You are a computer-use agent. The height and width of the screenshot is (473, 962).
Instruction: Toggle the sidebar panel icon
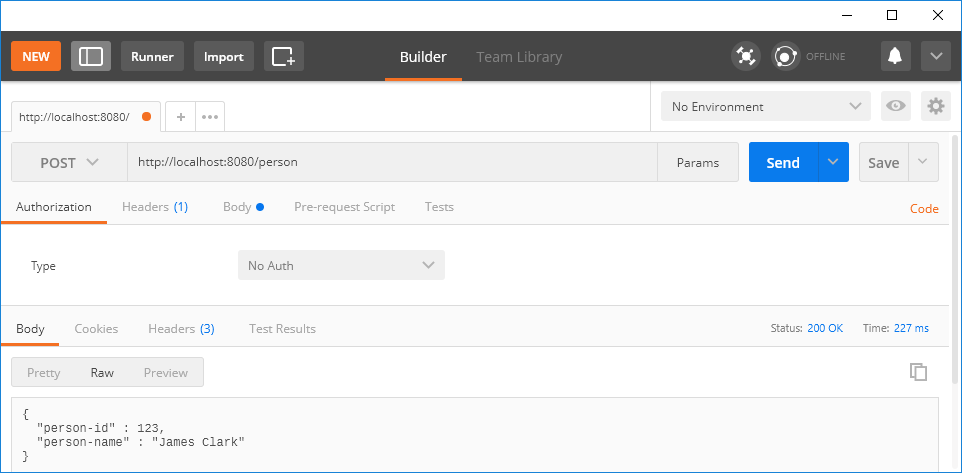click(91, 56)
